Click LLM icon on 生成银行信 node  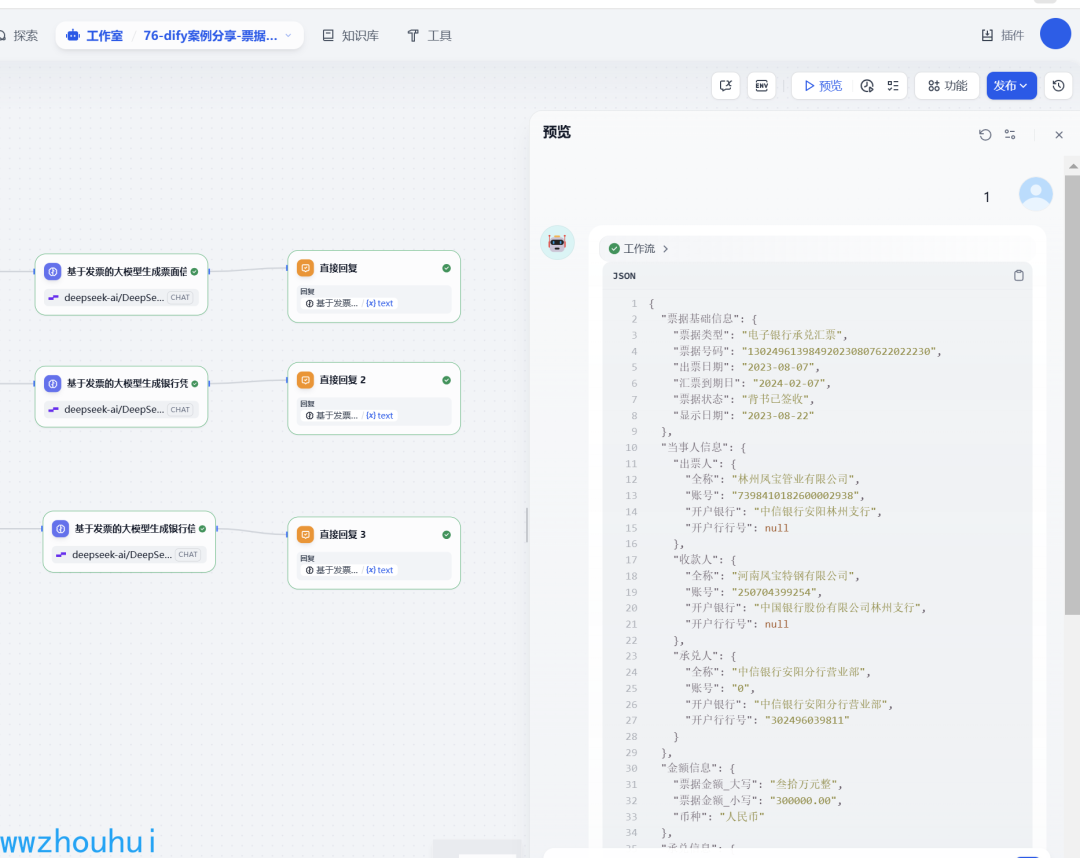click(x=61, y=529)
